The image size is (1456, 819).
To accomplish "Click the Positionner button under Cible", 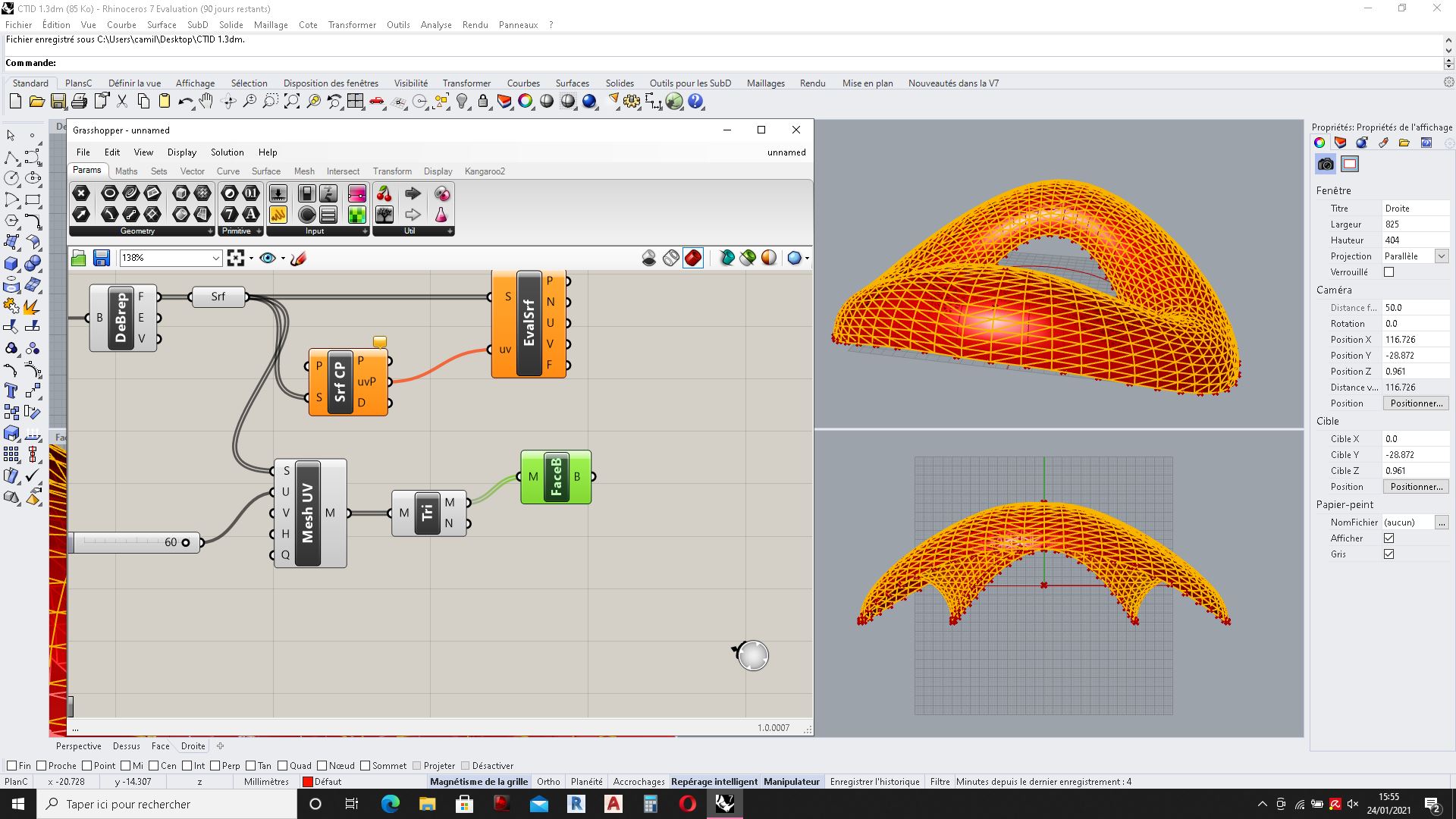I will point(1416,487).
